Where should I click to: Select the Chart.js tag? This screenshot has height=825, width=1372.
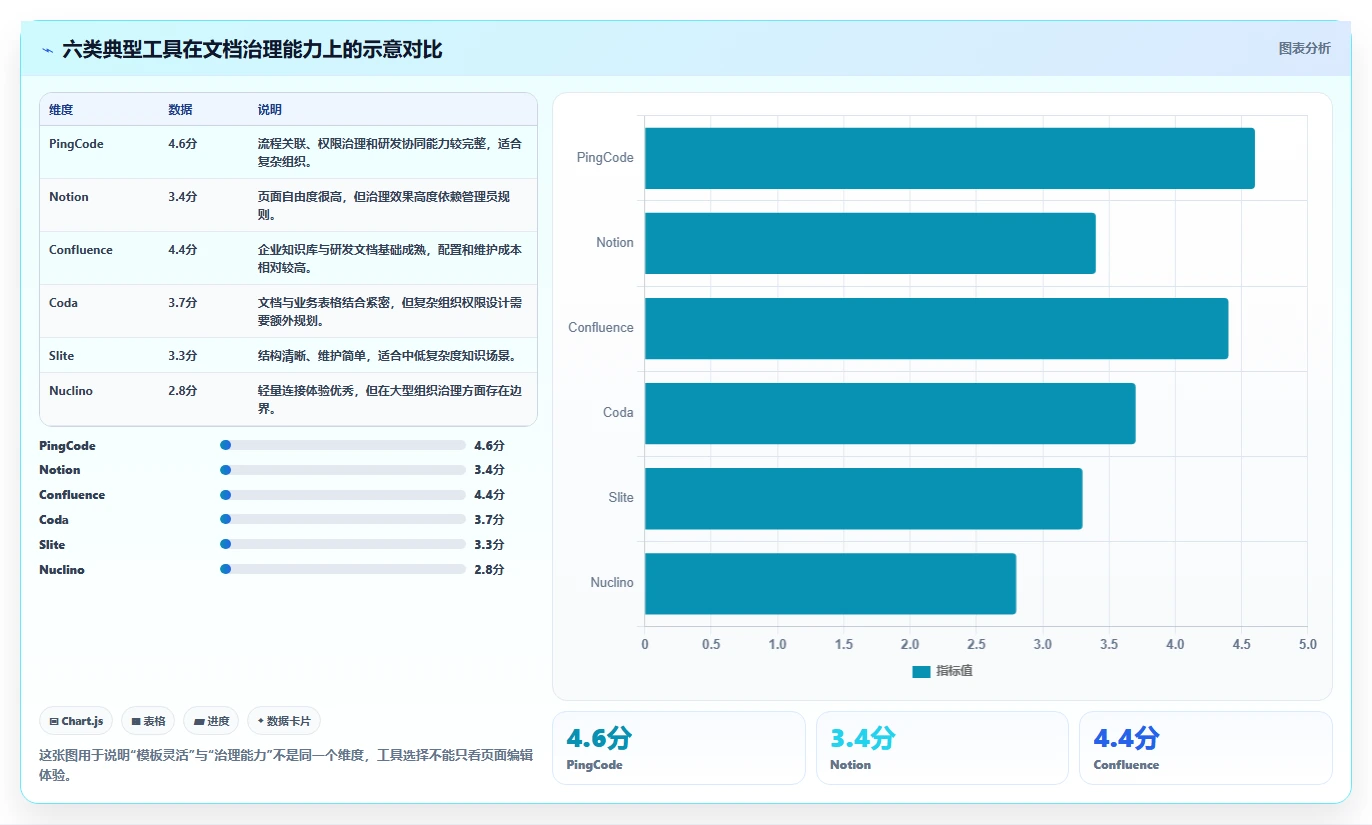pos(76,721)
